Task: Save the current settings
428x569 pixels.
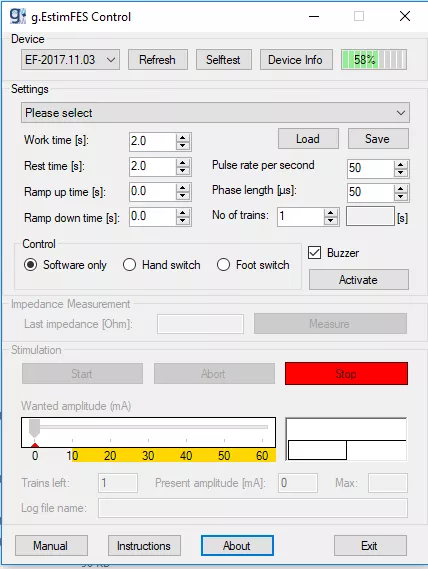Action: (x=378, y=139)
